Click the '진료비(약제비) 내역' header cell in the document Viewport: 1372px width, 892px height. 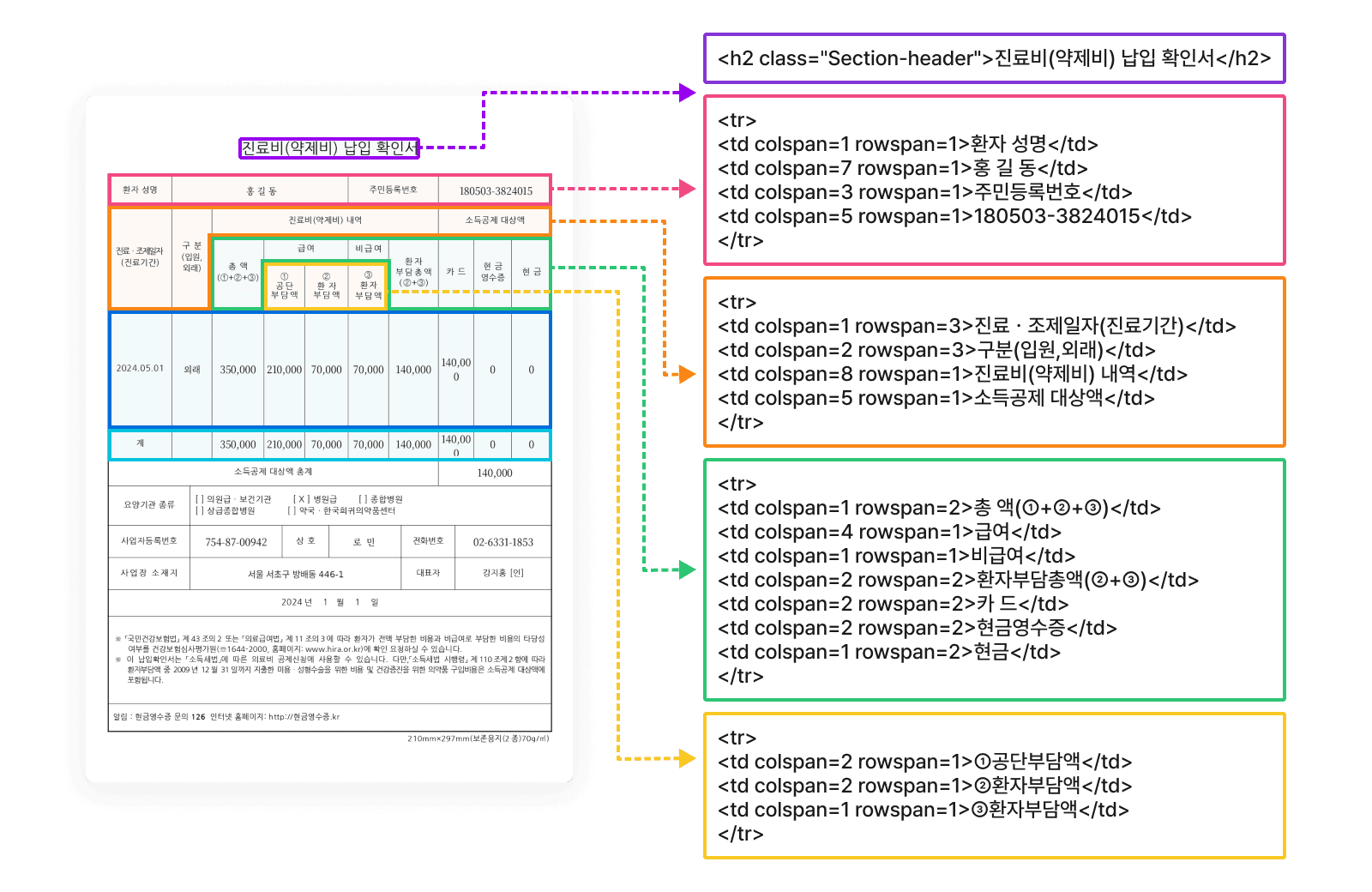point(325,220)
